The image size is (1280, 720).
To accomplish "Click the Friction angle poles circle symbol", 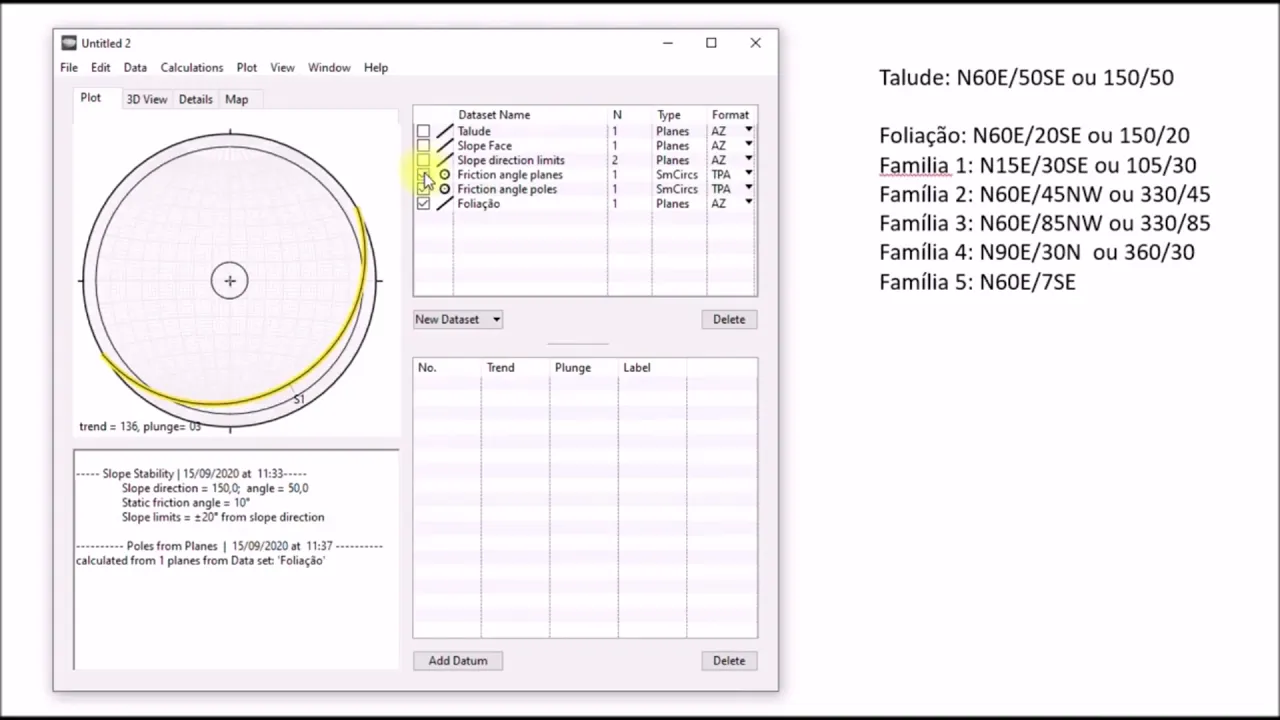I will 445,189.
